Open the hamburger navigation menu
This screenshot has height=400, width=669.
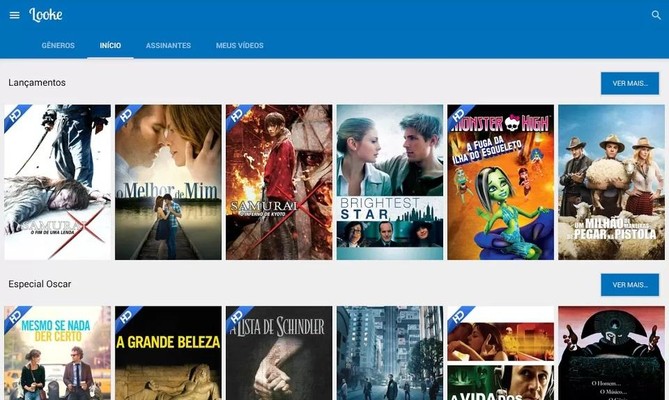pyautogui.click(x=15, y=15)
